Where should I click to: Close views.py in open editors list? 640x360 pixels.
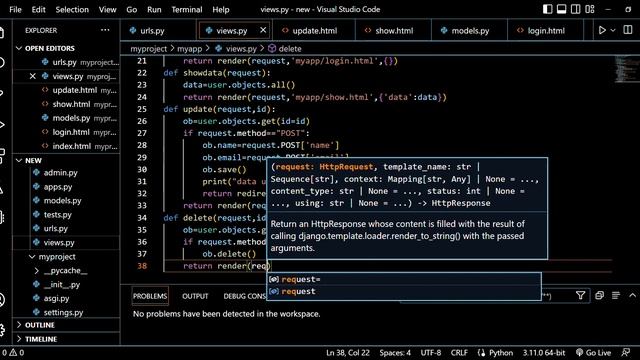tap(33, 76)
